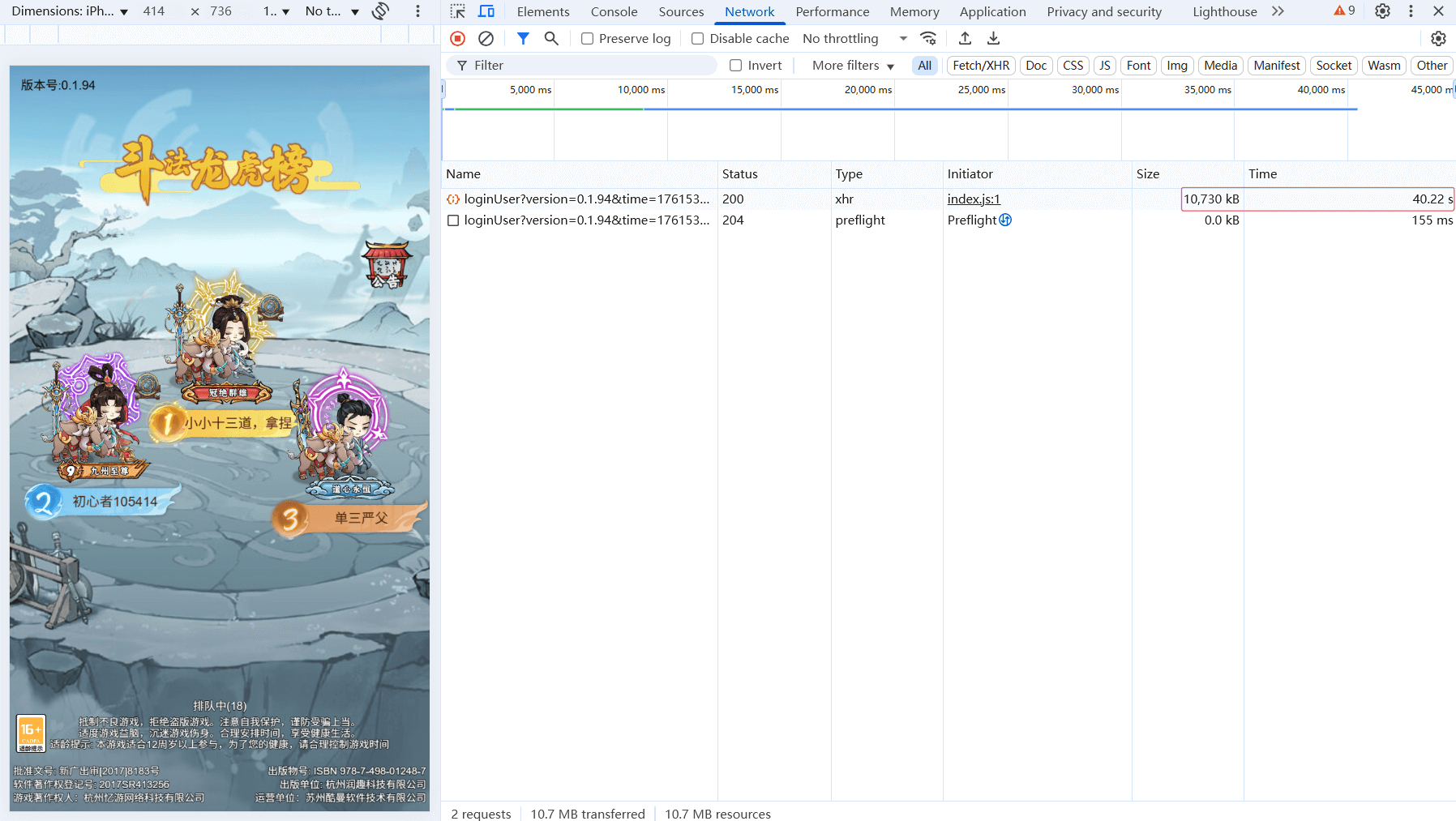The height and width of the screenshot is (821, 1456).
Task: Clear the network log
Action: tap(486, 38)
